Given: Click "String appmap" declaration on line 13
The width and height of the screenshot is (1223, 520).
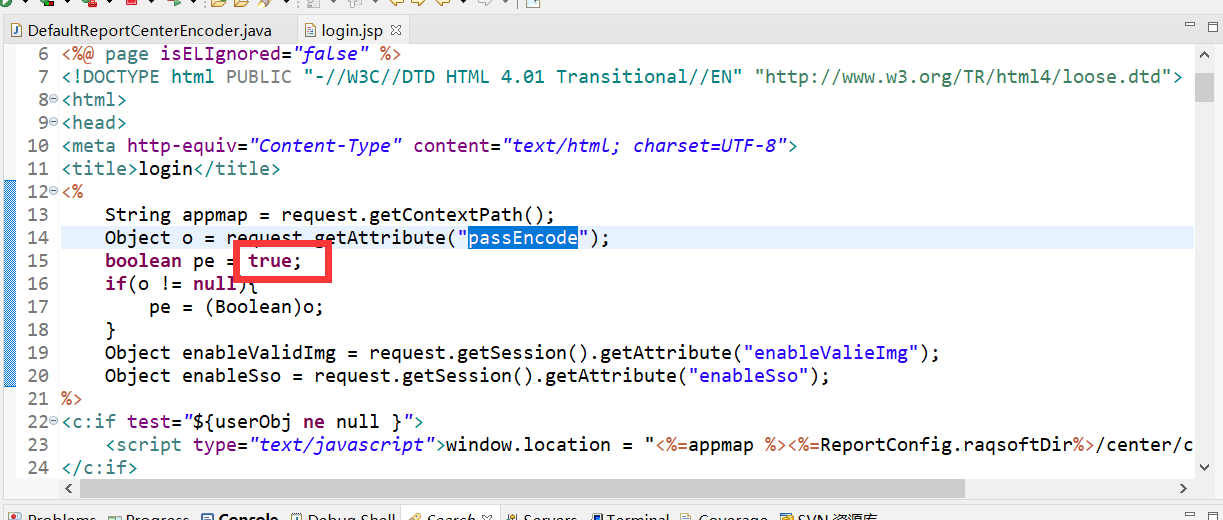Looking at the screenshot, I should [187, 215].
